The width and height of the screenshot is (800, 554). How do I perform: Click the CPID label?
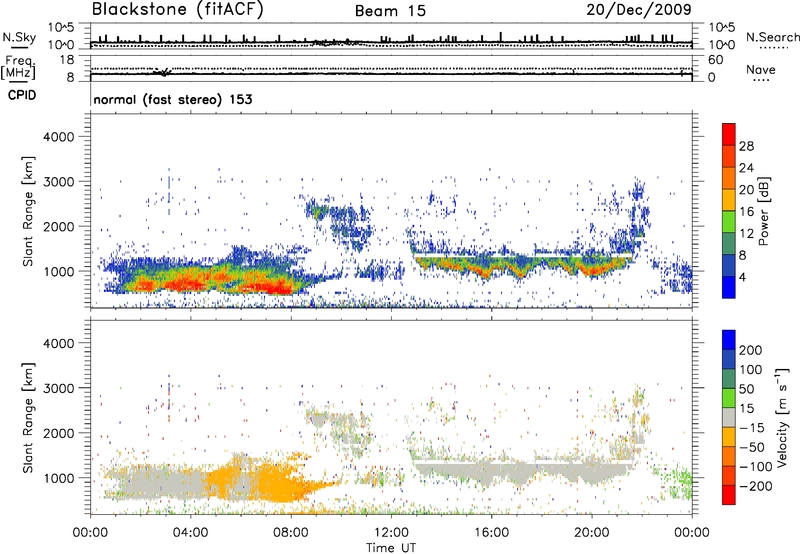point(22,95)
